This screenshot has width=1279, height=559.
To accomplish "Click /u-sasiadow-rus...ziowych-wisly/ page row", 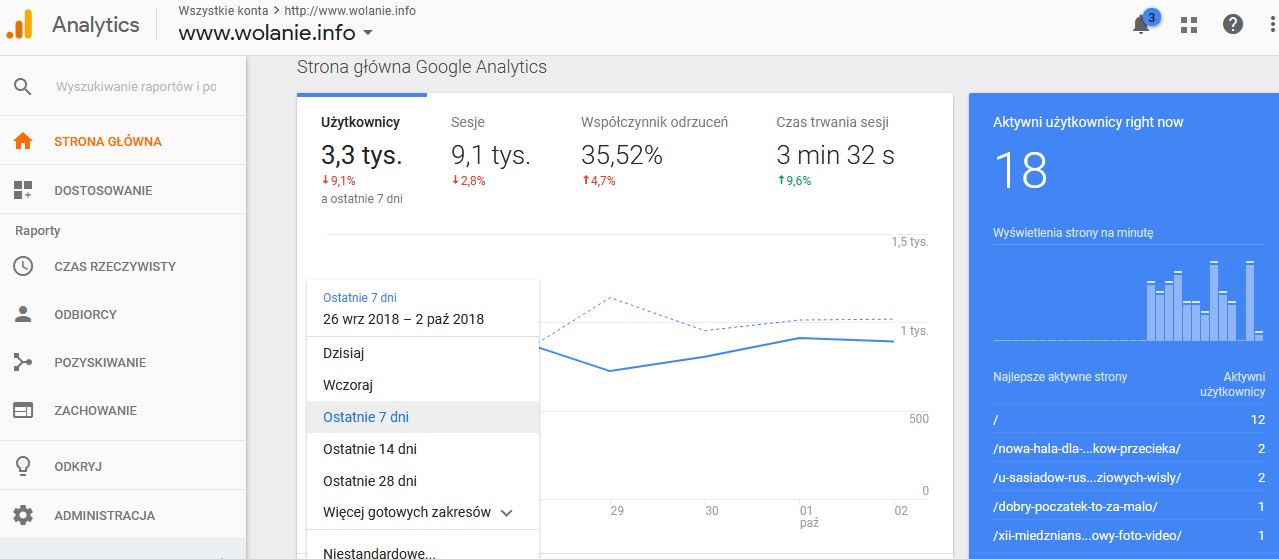I will [1129, 477].
